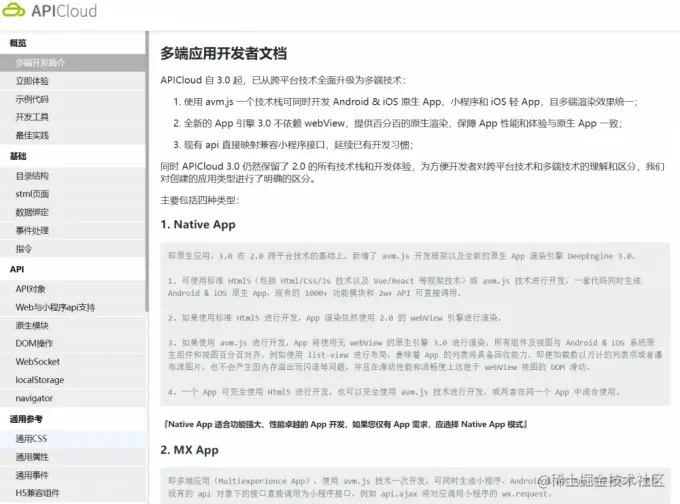
Task: Click list item about avm.js 技术栈
Action: coord(405,102)
